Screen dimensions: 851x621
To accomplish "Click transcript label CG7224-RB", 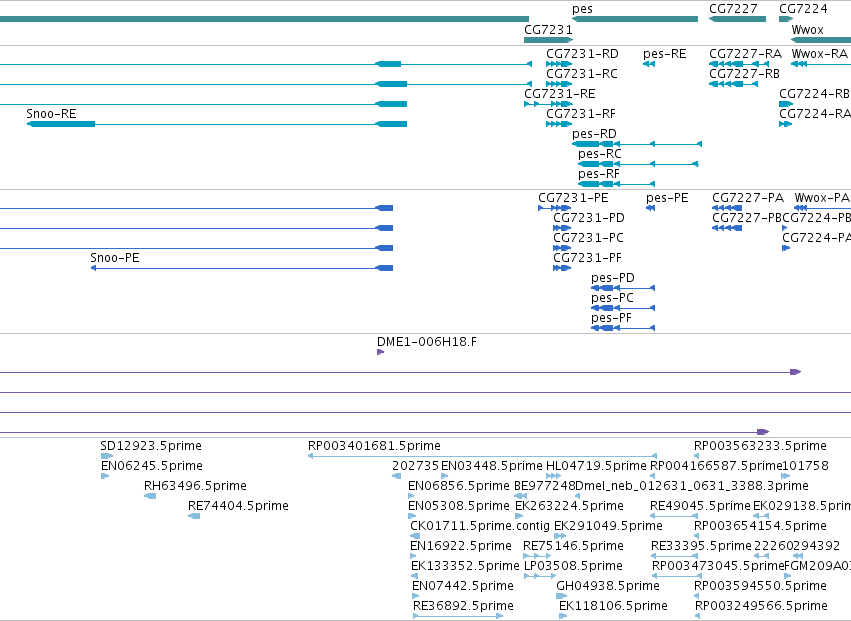I will pyautogui.click(x=815, y=94).
